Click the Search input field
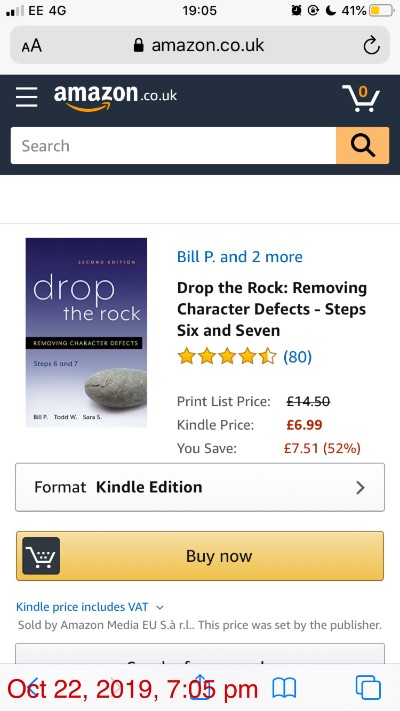Screen dimensions: 400x711 click(x=174, y=146)
